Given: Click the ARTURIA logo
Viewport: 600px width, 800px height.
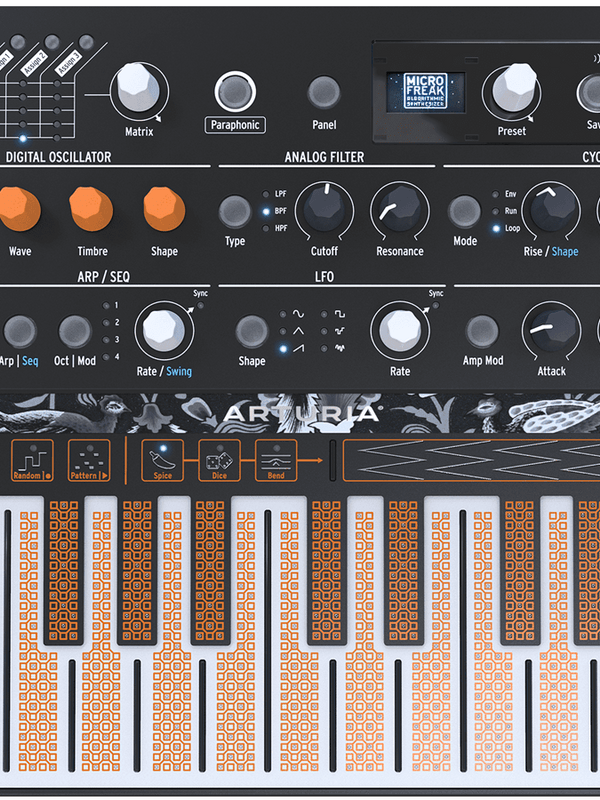Looking at the screenshot, I should [x=303, y=413].
